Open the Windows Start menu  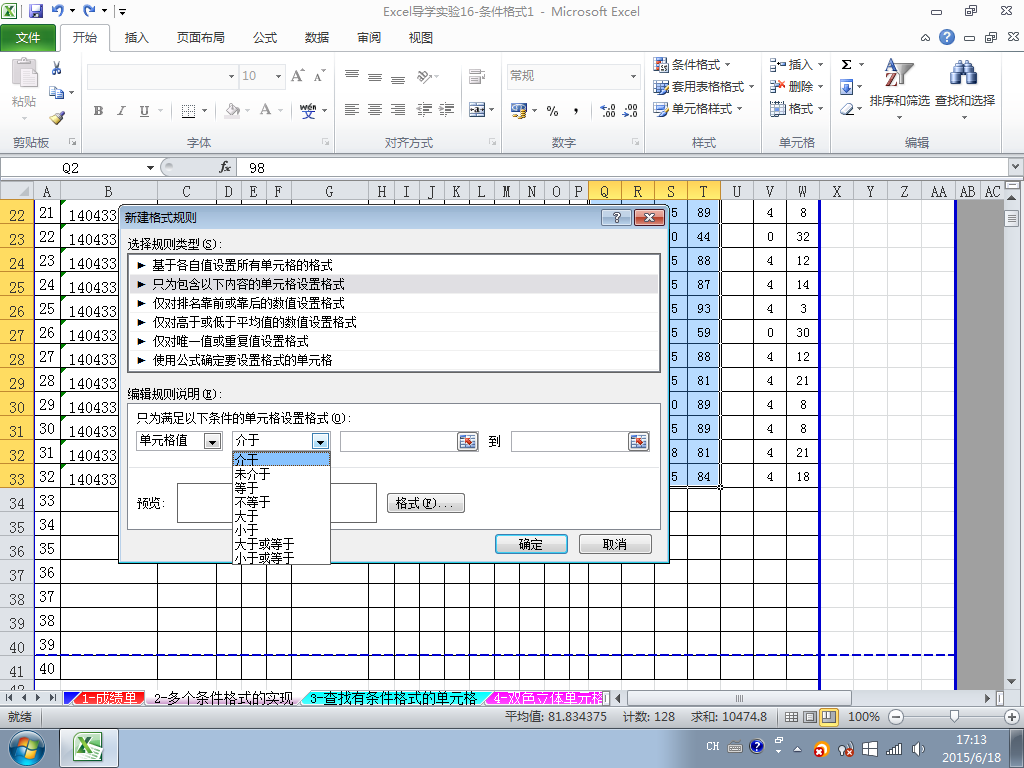(26, 748)
